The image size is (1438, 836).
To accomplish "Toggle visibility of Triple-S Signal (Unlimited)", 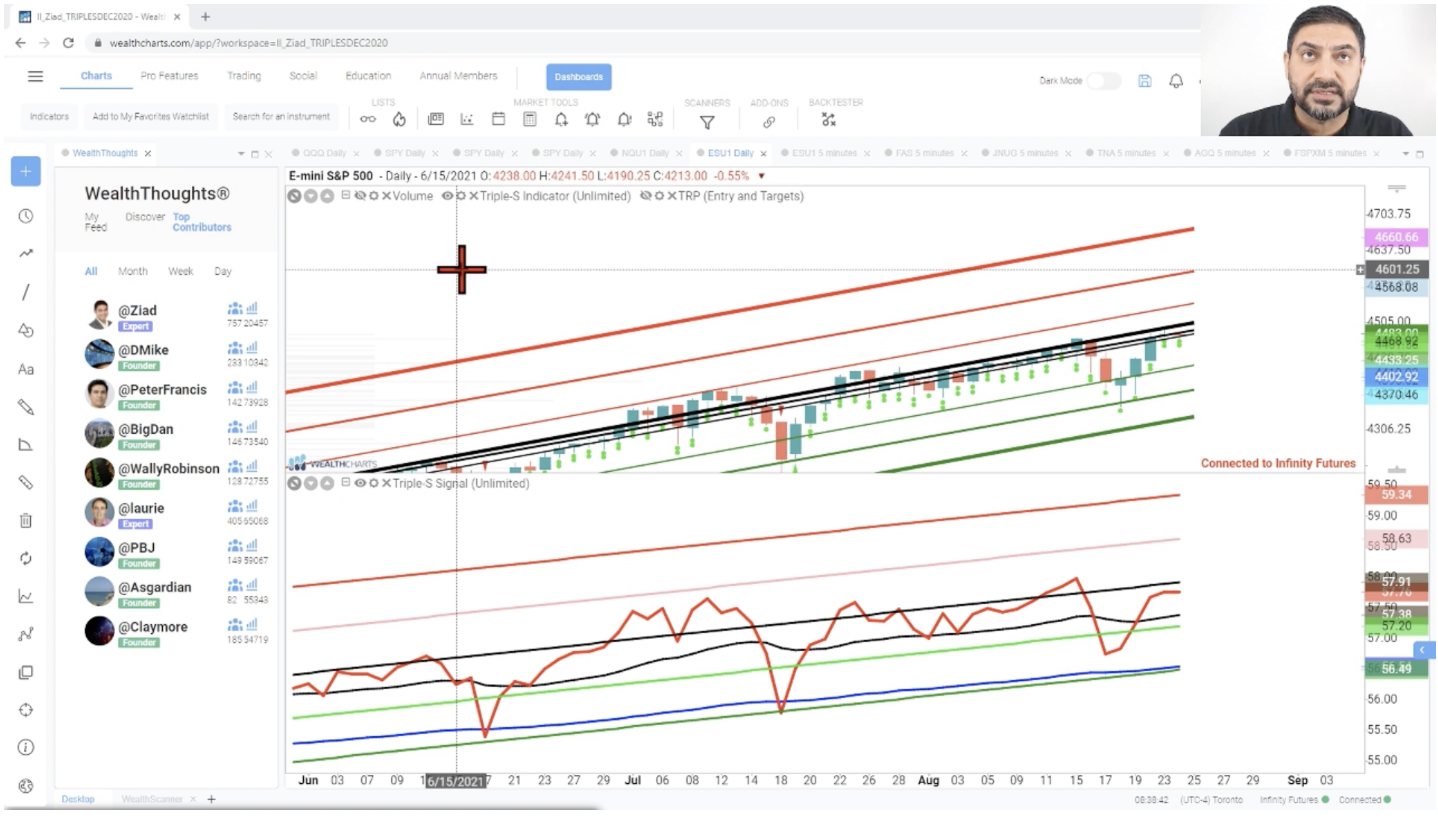I will click(360, 483).
